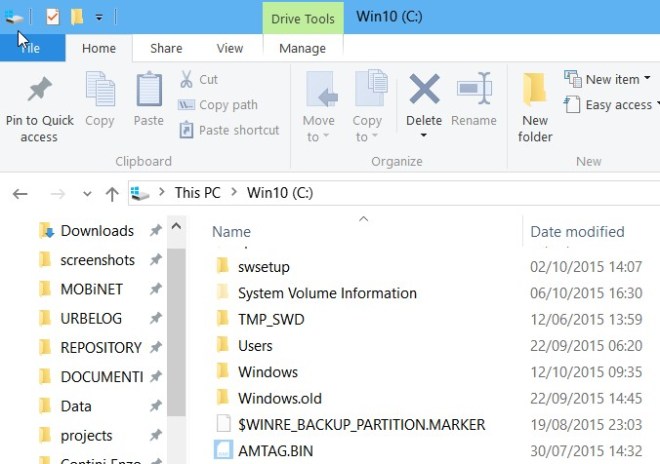Switch to the View ribbon tab

(x=230, y=48)
